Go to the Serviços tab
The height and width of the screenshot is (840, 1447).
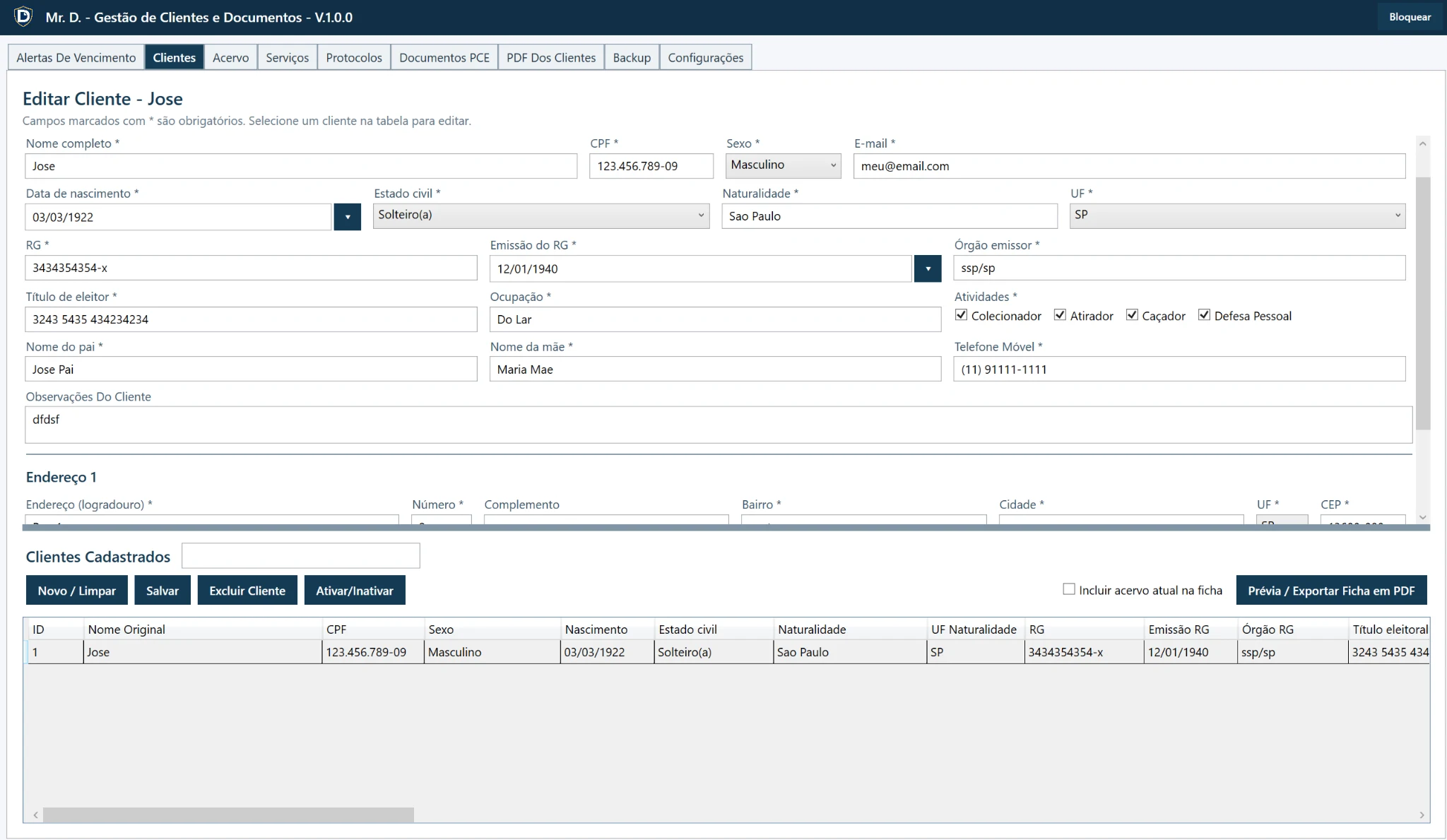tap(288, 57)
